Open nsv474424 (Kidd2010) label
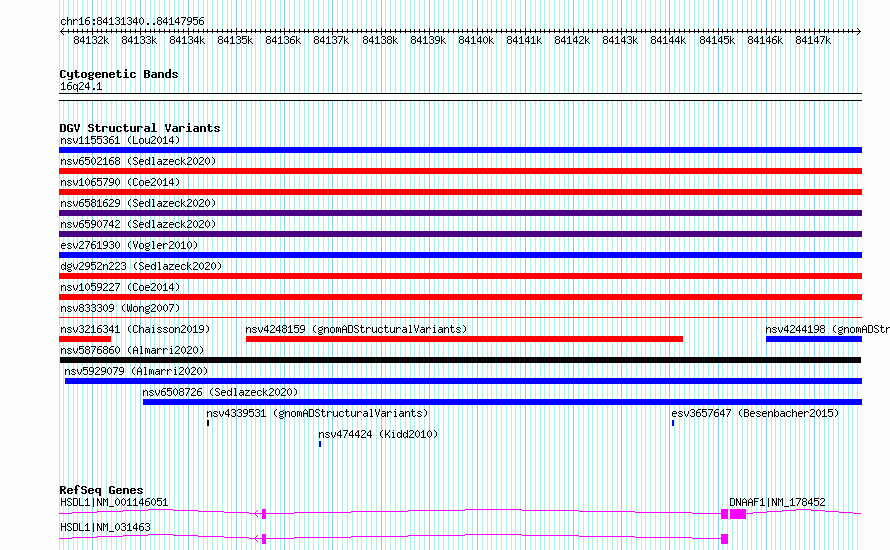Screen dimensions: 890x550 tap(378, 434)
